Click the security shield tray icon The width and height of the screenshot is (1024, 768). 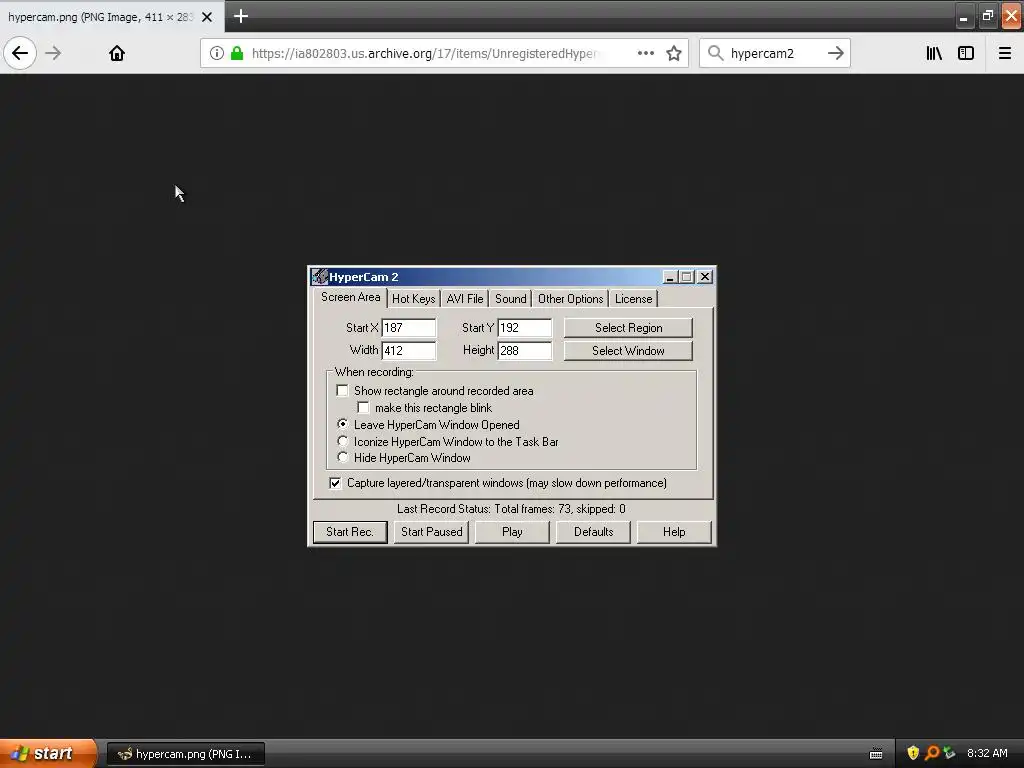pyautogui.click(x=913, y=753)
